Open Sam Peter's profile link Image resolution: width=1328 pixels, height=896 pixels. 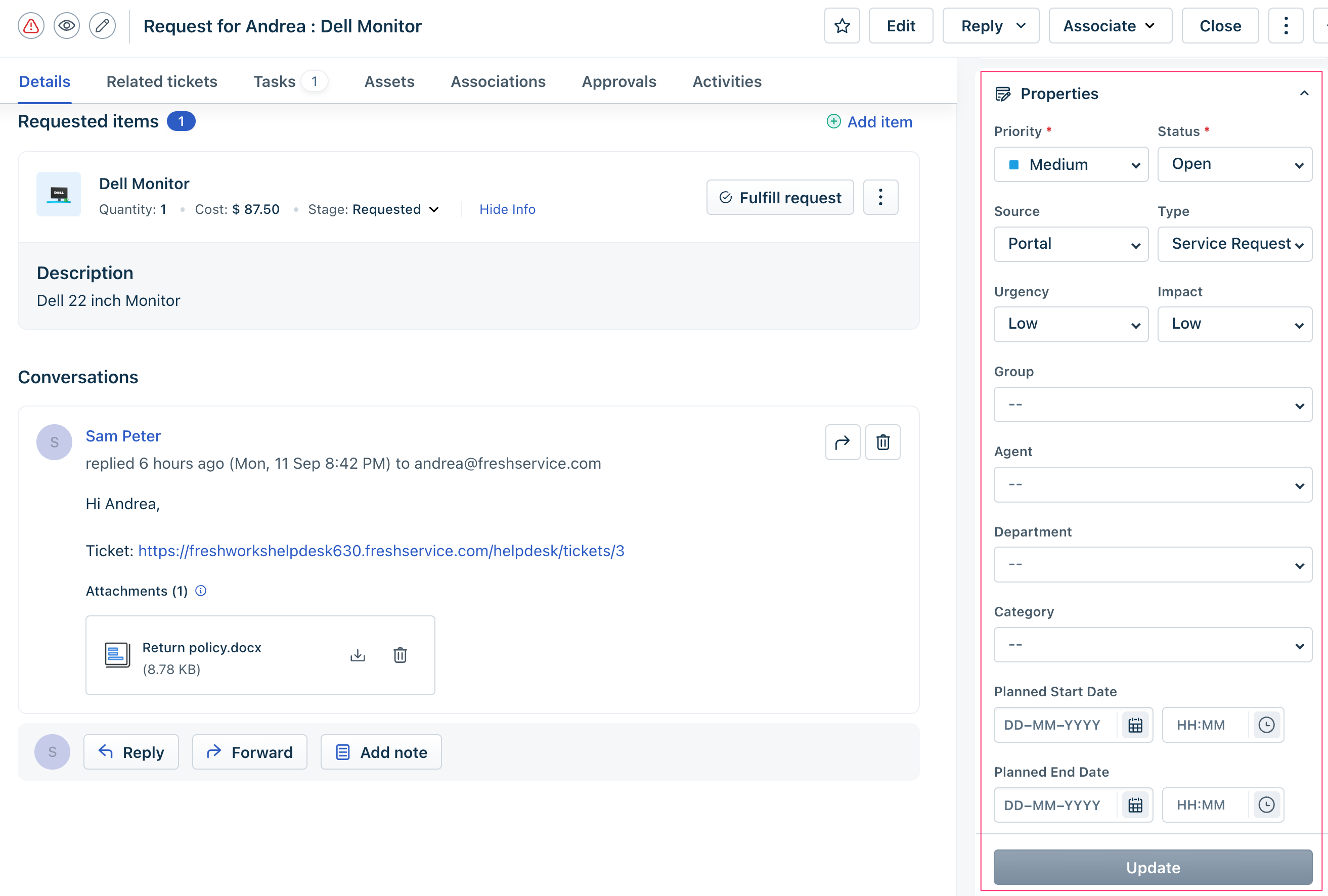click(x=123, y=436)
